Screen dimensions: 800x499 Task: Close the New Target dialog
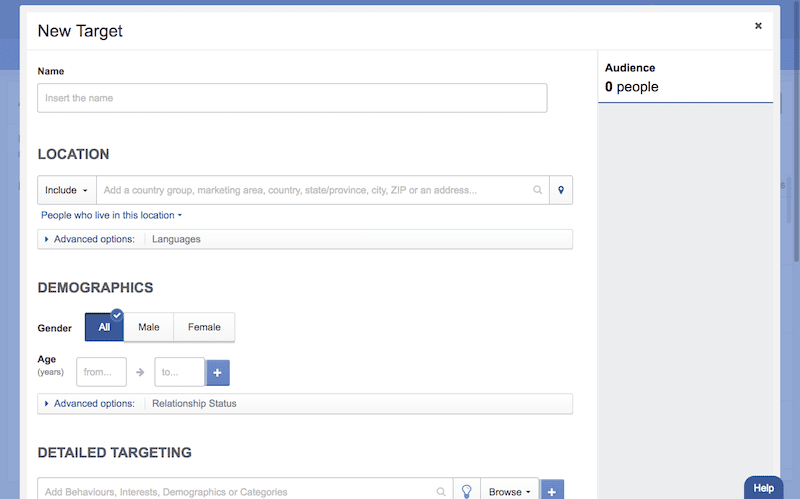pyautogui.click(x=758, y=26)
